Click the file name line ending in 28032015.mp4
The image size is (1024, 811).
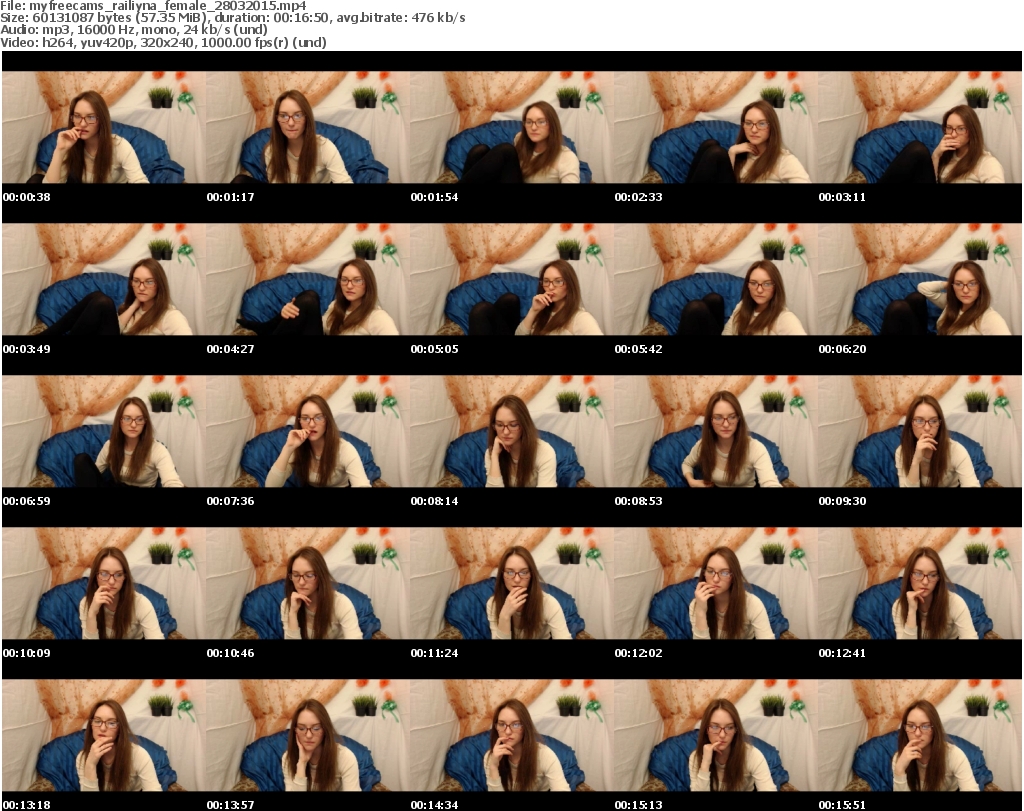point(153,6)
